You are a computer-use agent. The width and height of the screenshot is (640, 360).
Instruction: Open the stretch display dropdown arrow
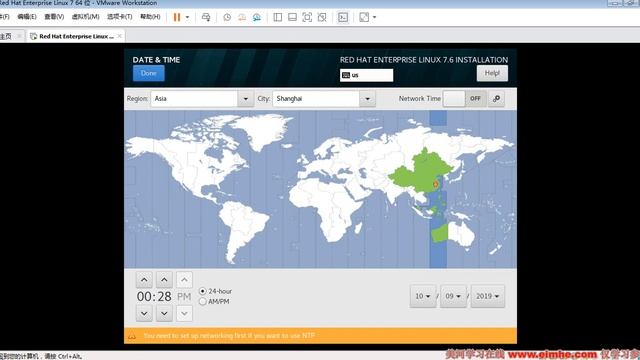point(374,17)
